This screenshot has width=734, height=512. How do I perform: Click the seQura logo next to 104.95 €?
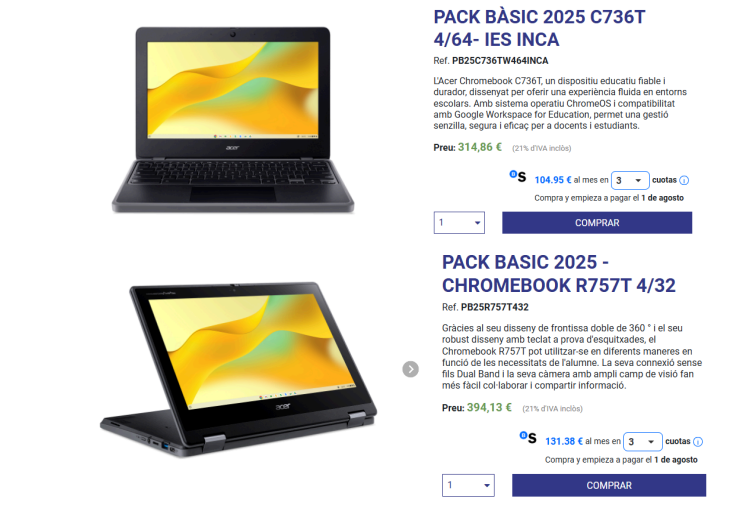(518, 176)
